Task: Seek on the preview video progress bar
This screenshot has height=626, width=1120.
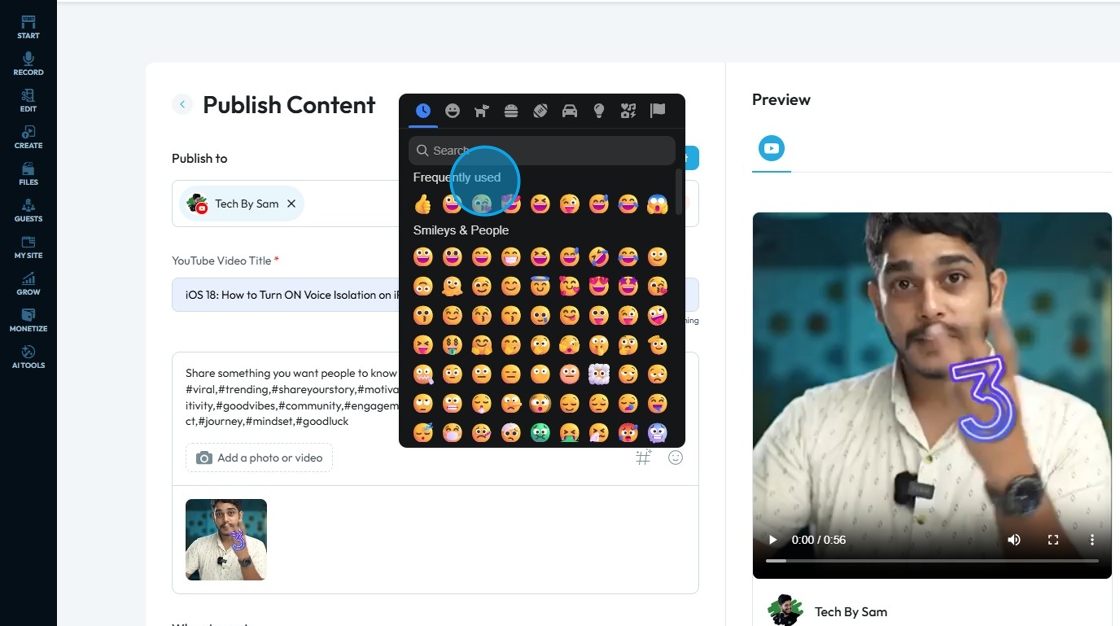Action: point(932,561)
